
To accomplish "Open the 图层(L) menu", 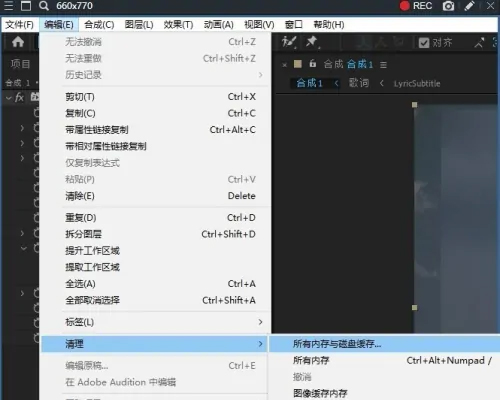I will tap(139, 25).
